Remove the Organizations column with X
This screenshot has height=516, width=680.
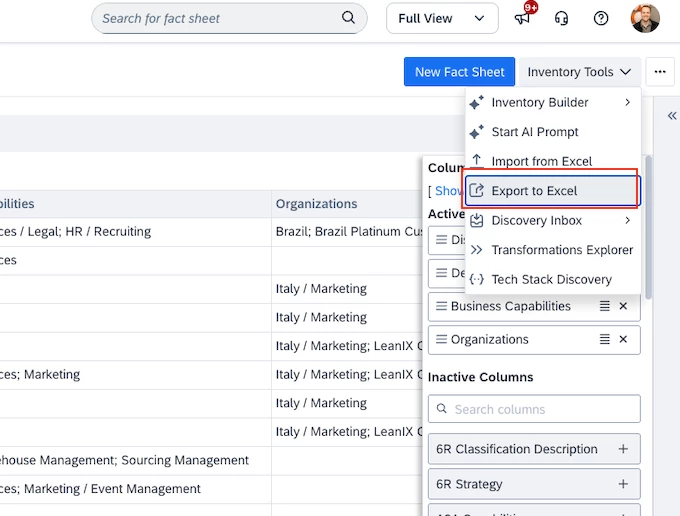[x=623, y=339]
